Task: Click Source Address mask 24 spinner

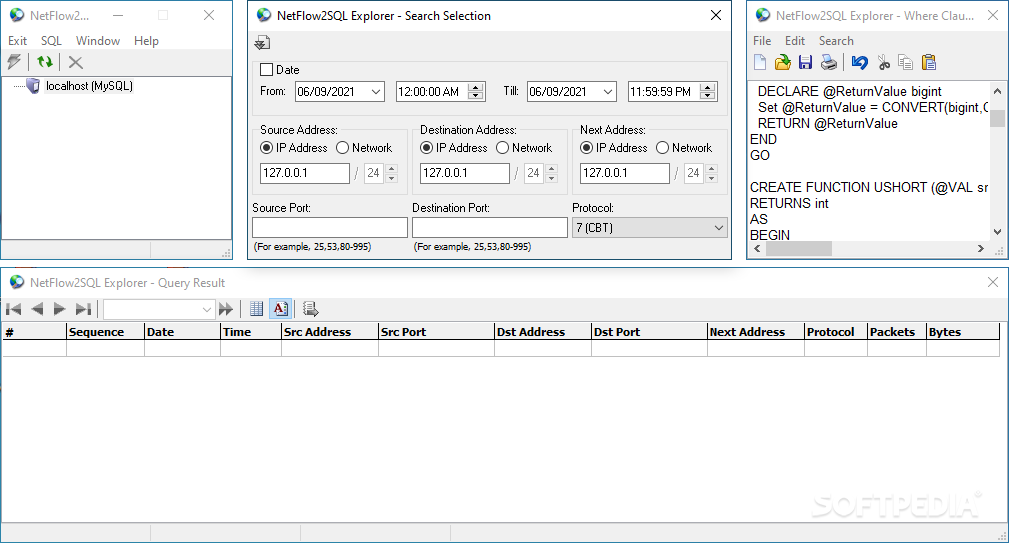Action: pyautogui.click(x=392, y=173)
